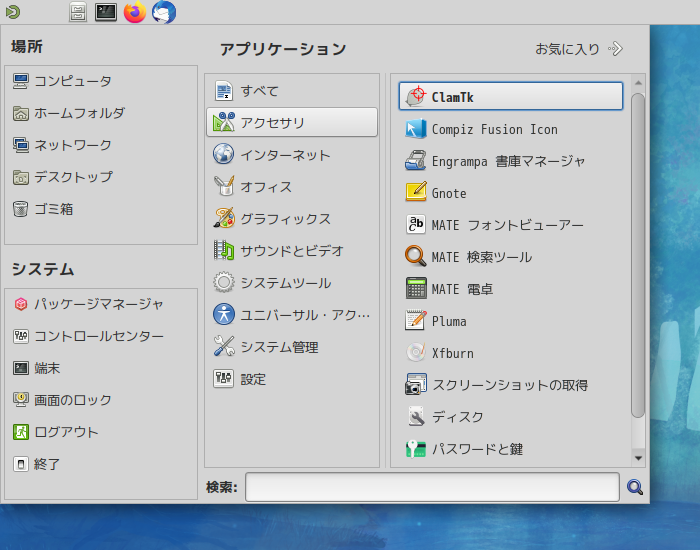Click the search magnifier button
This screenshot has height=550, width=700.
(634, 487)
